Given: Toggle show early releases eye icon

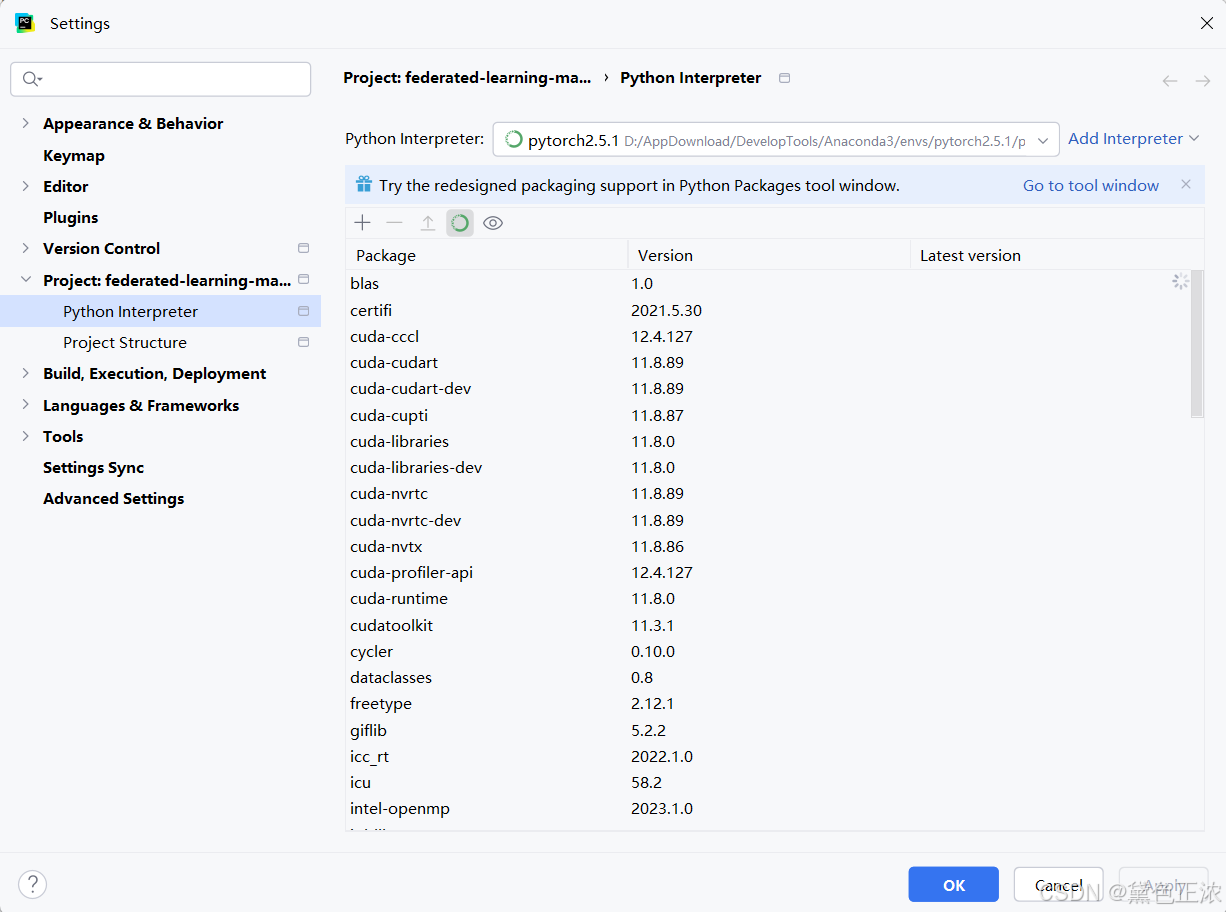Looking at the screenshot, I should [493, 223].
